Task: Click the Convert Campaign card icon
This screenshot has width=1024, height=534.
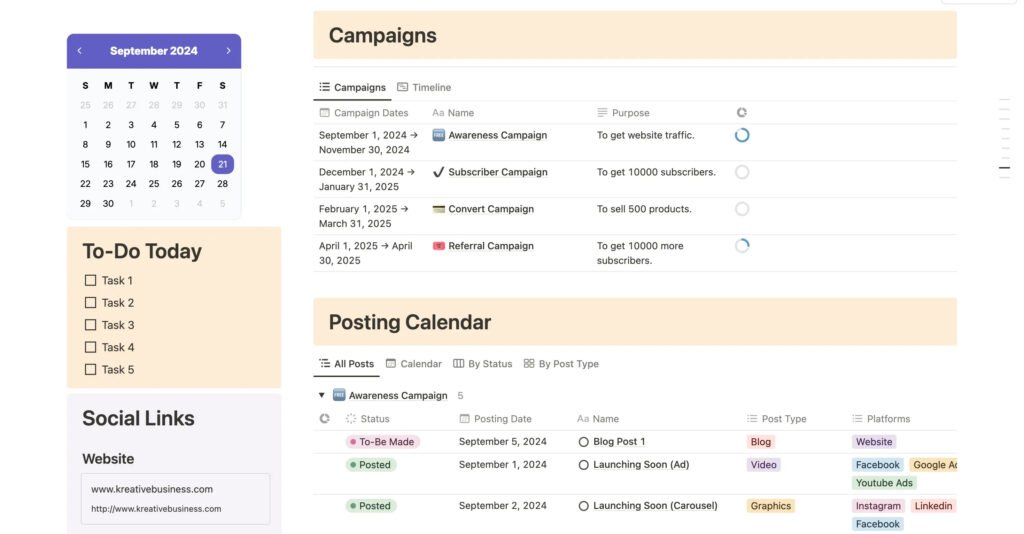Action: [438, 209]
